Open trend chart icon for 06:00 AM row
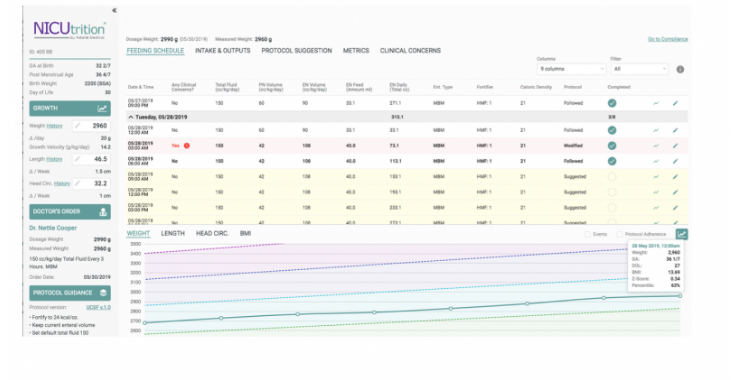 coord(656,161)
